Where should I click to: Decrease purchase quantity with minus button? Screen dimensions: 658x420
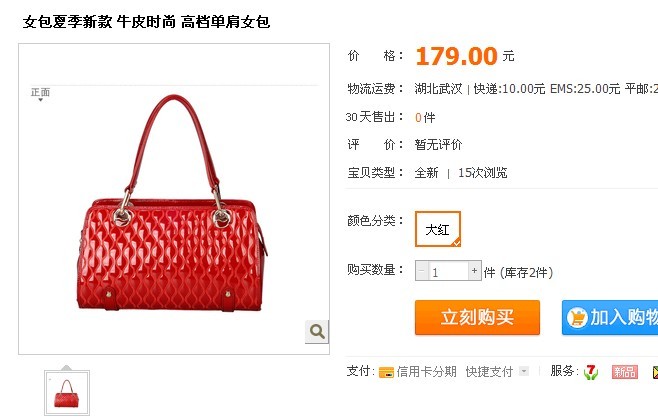422,271
